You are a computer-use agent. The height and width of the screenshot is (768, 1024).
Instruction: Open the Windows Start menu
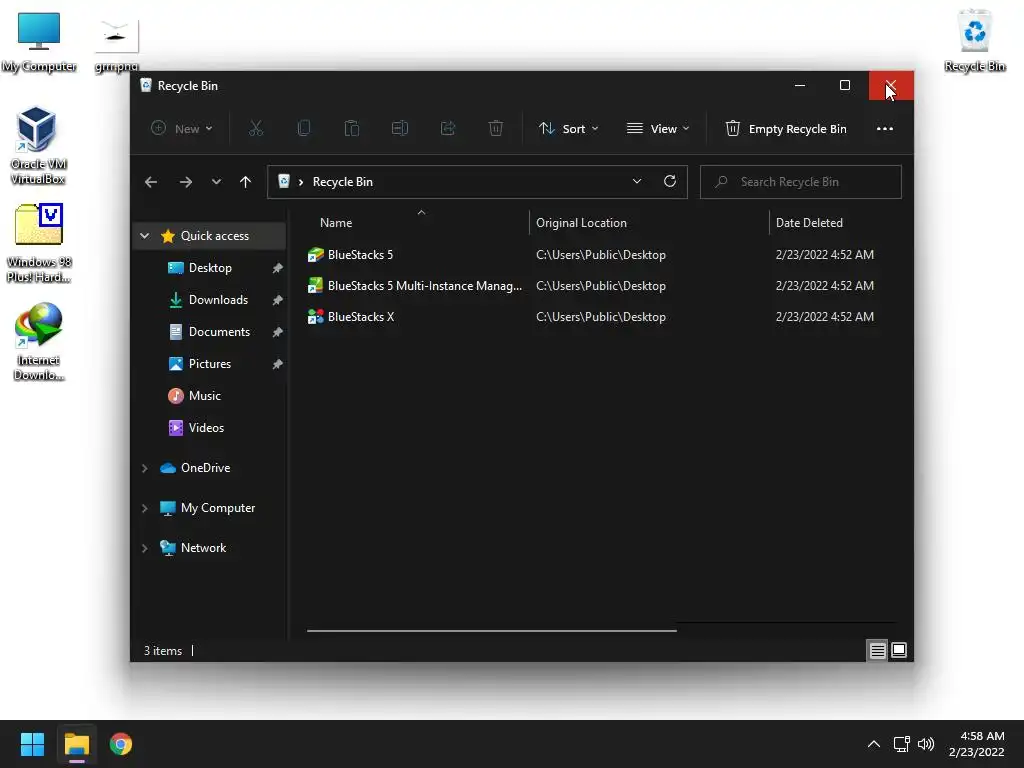[x=33, y=744]
